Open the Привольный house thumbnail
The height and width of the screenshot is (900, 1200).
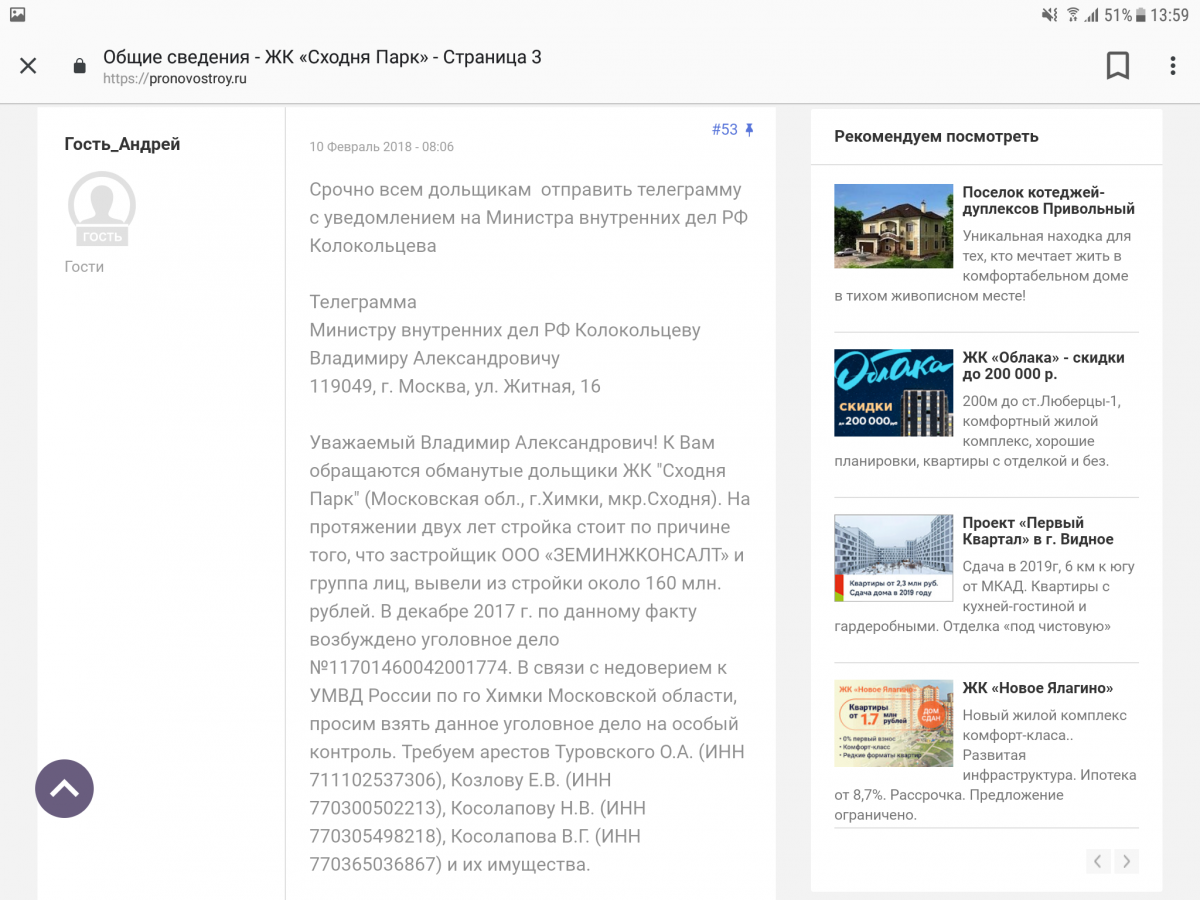pos(894,226)
